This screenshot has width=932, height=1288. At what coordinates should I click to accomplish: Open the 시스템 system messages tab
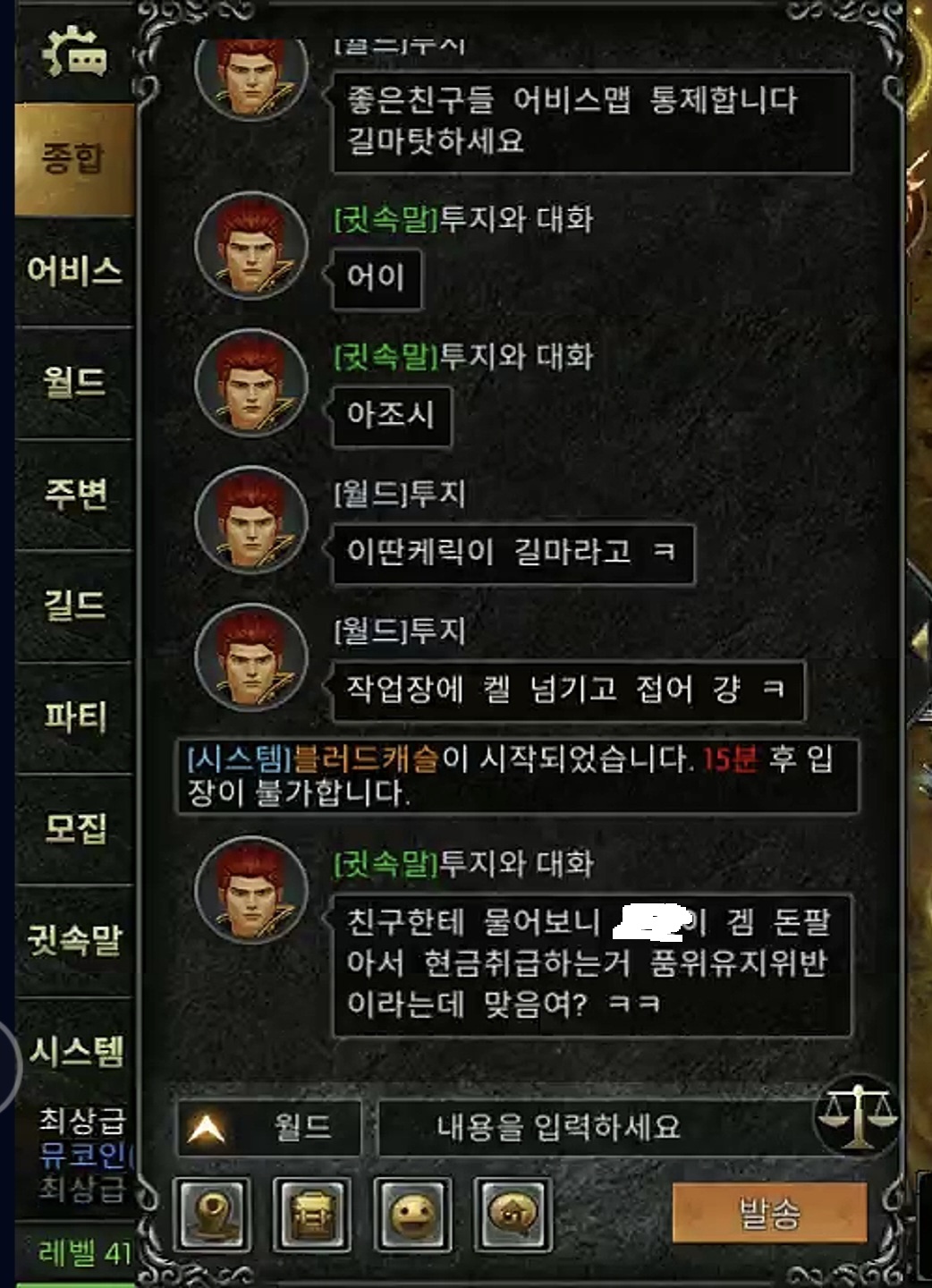pos(74,1051)
